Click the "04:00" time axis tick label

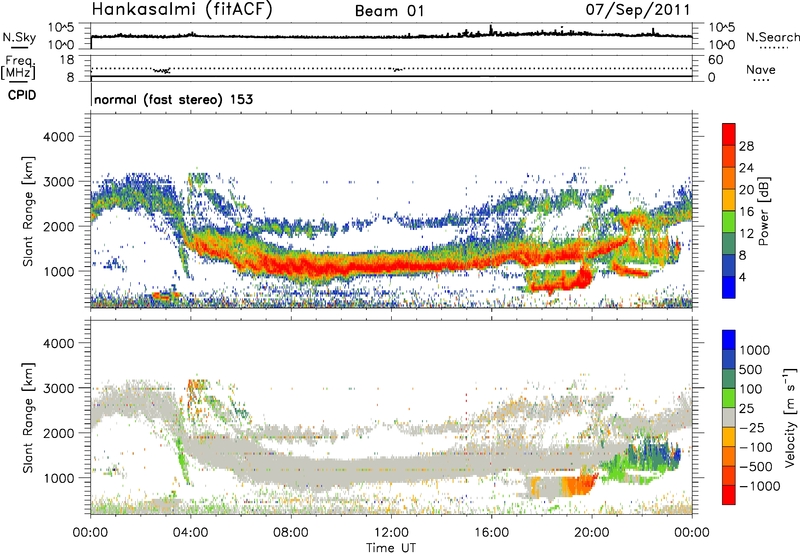pos(190,533)
